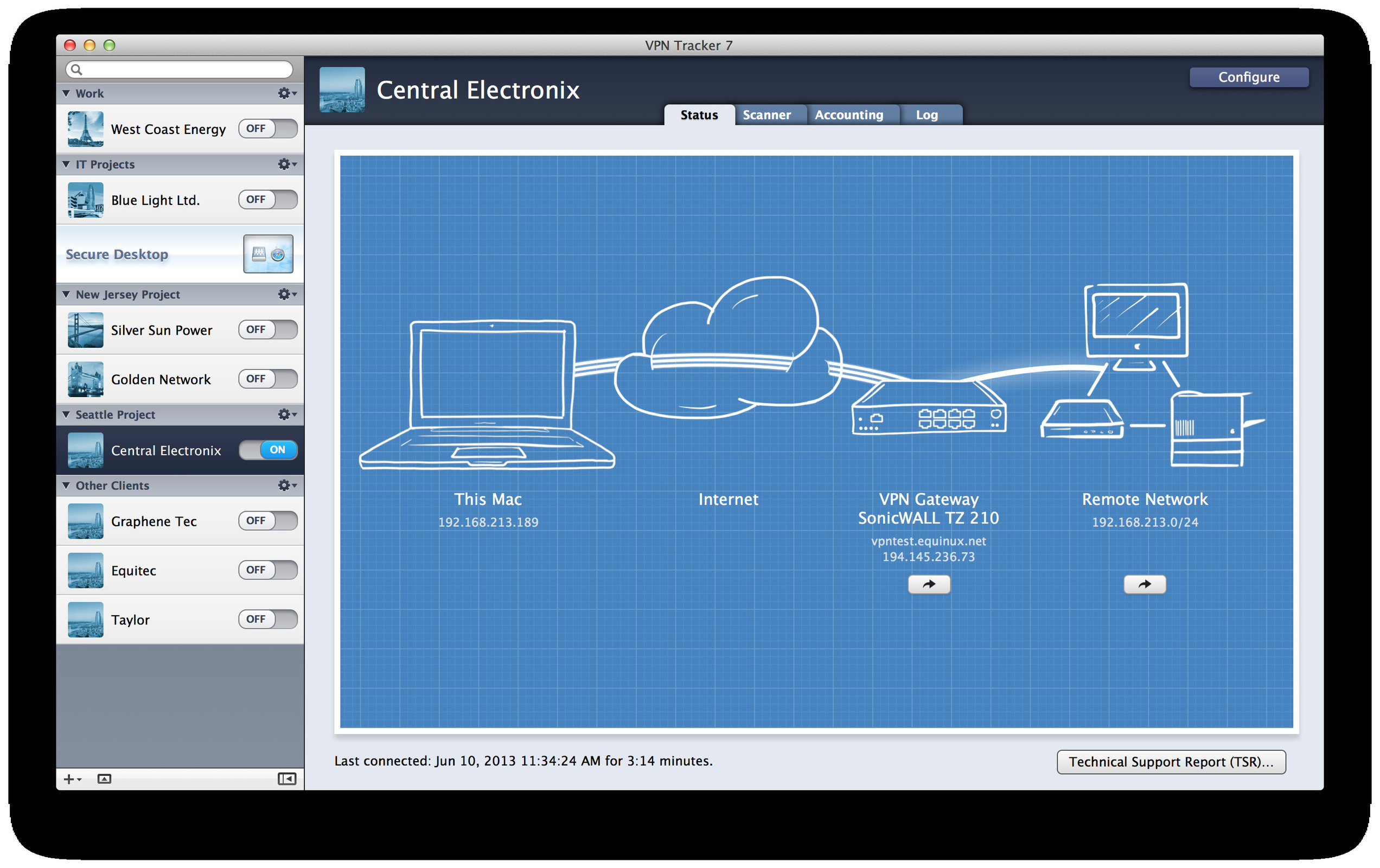Collapse the New Jersey Project group
Screen dimensions: 1380x868
[66, 294]
